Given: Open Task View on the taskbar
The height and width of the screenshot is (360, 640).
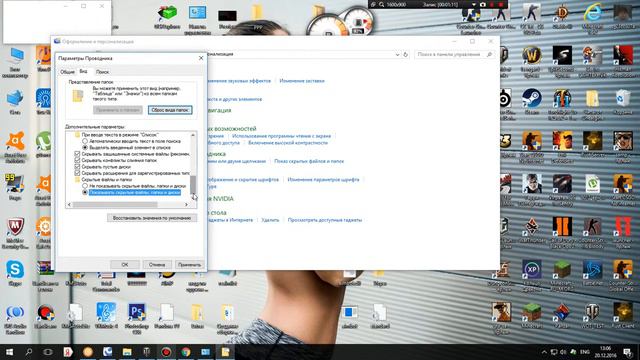Looking at the screenshot, I should 48,352.
